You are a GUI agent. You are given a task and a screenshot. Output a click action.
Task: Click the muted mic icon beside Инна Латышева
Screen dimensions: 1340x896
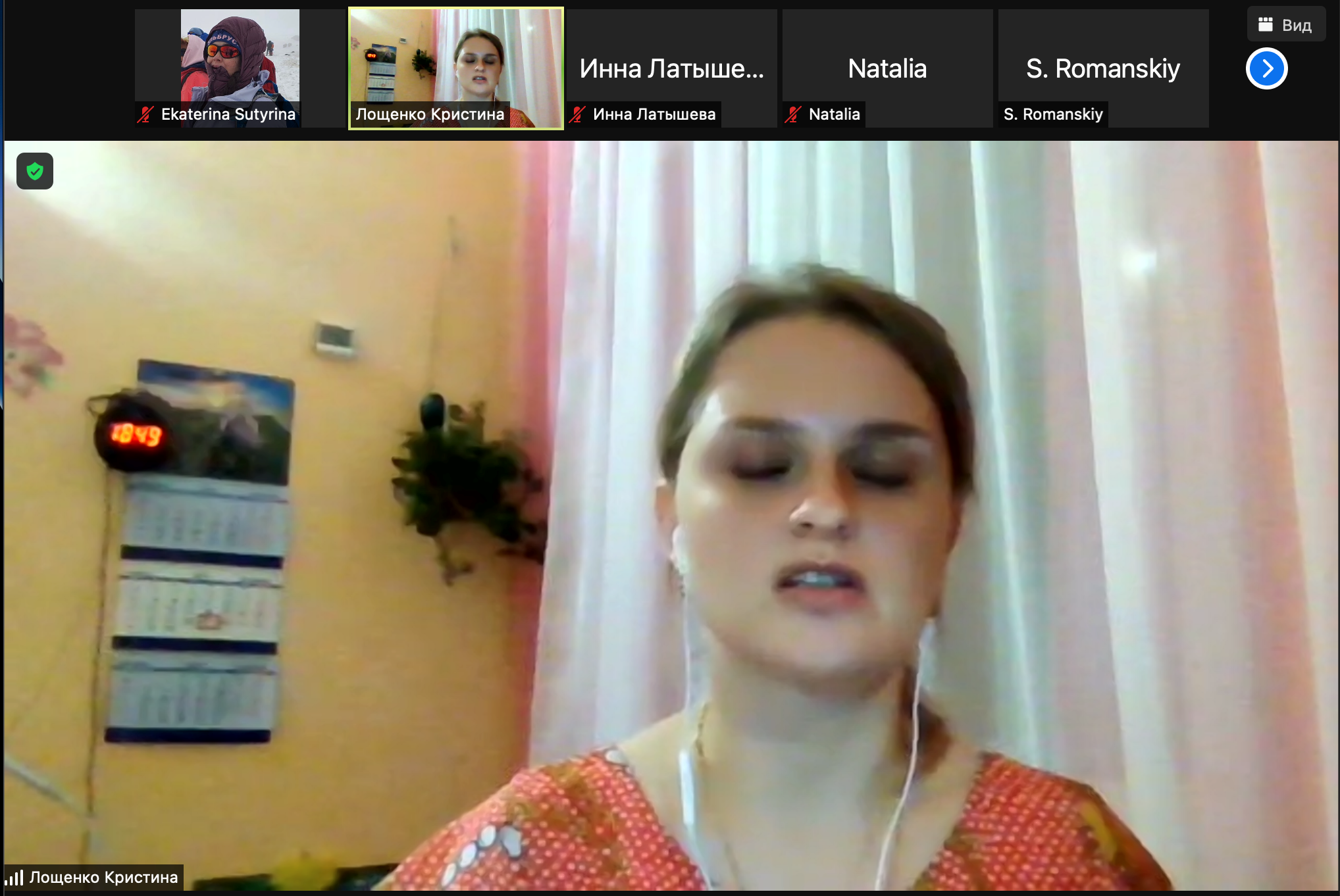click(x=577, y=114)
